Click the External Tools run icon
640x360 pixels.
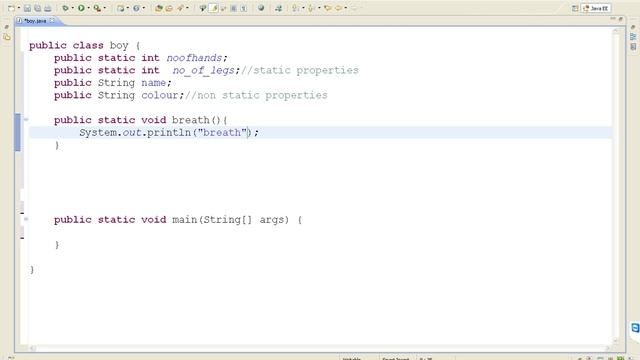[97, 8]
